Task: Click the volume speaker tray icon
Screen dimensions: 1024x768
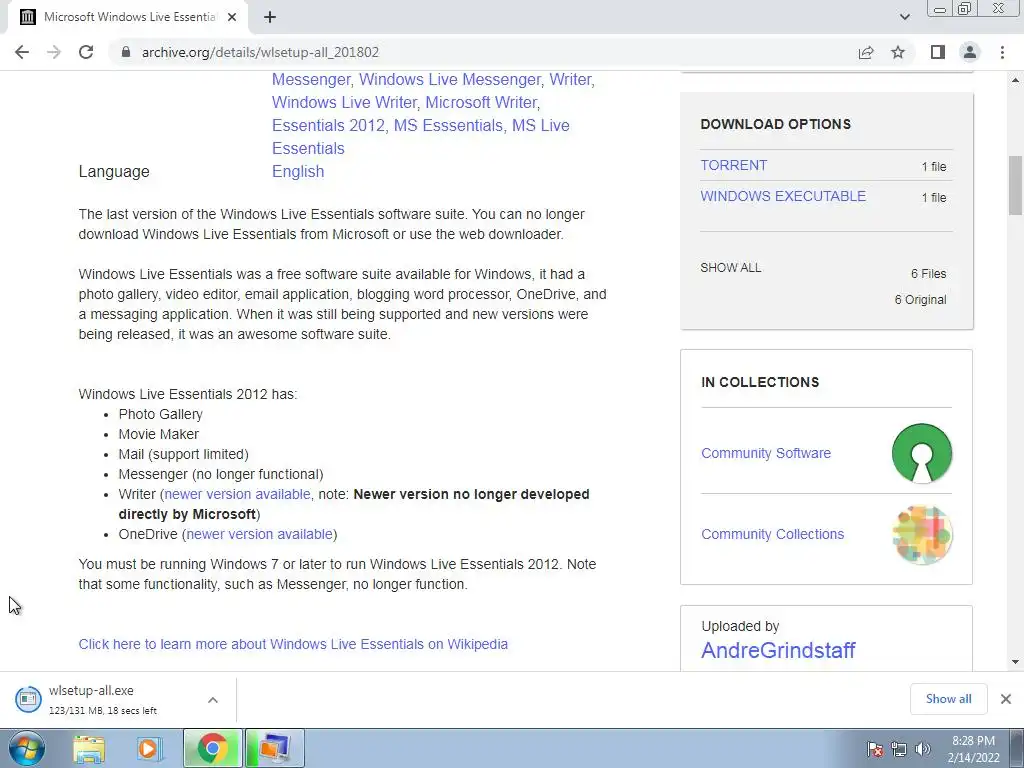Action: click(923, 749)
